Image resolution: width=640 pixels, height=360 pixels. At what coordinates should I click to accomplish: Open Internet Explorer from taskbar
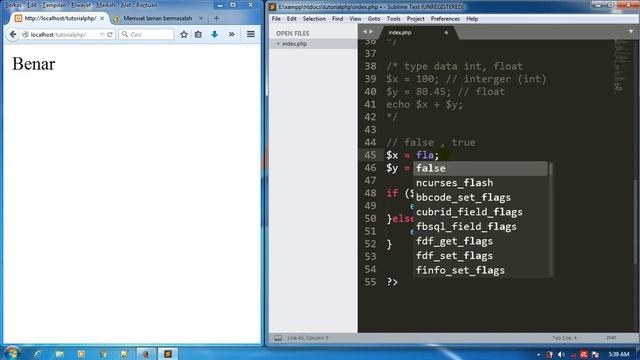38,354
